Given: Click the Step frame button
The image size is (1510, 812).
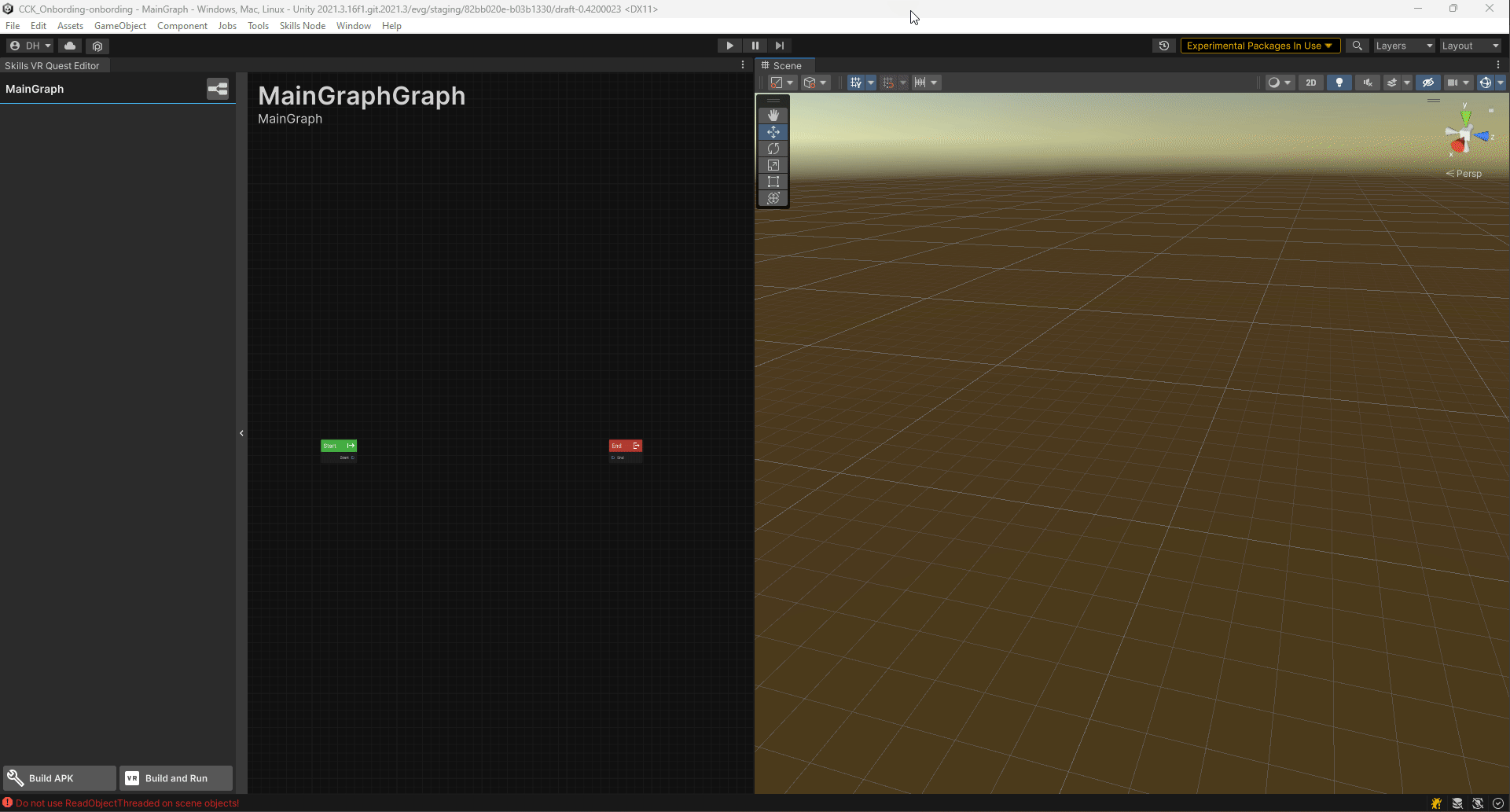Looking at the screenshot, I should (x=779, y=46).
